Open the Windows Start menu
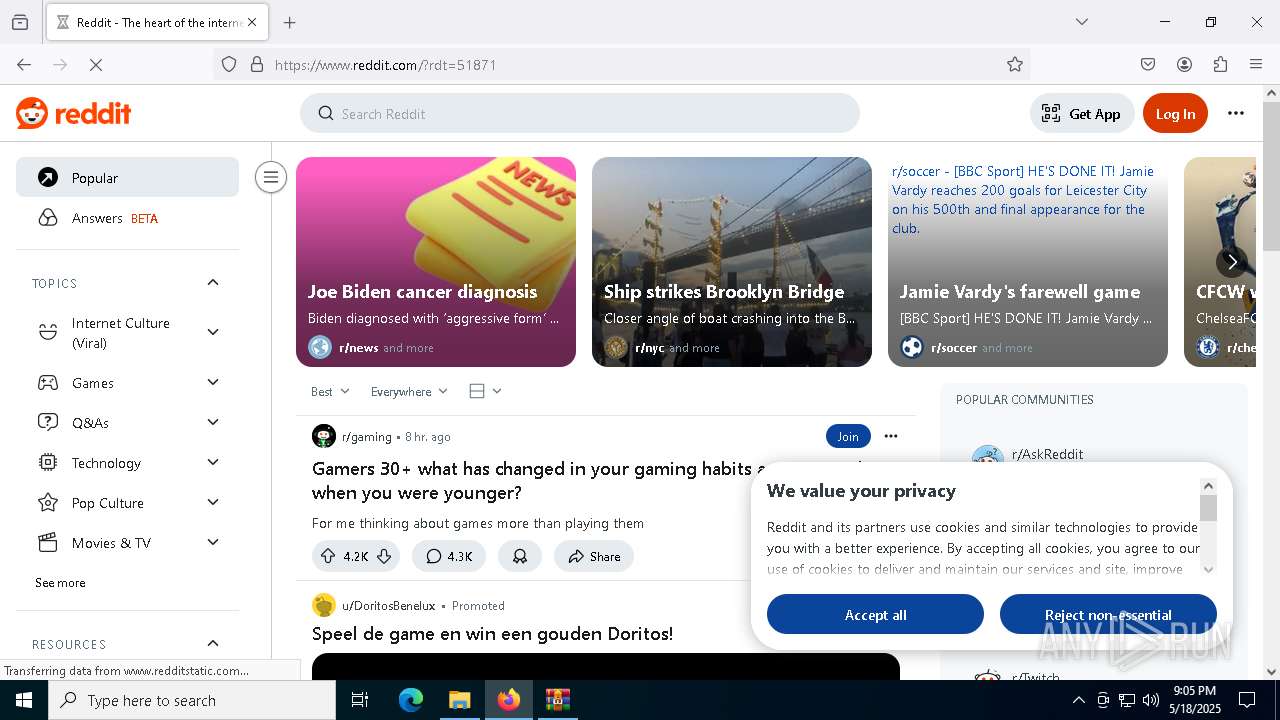The height and width of the screenshot is (720, 1280). 24,700
